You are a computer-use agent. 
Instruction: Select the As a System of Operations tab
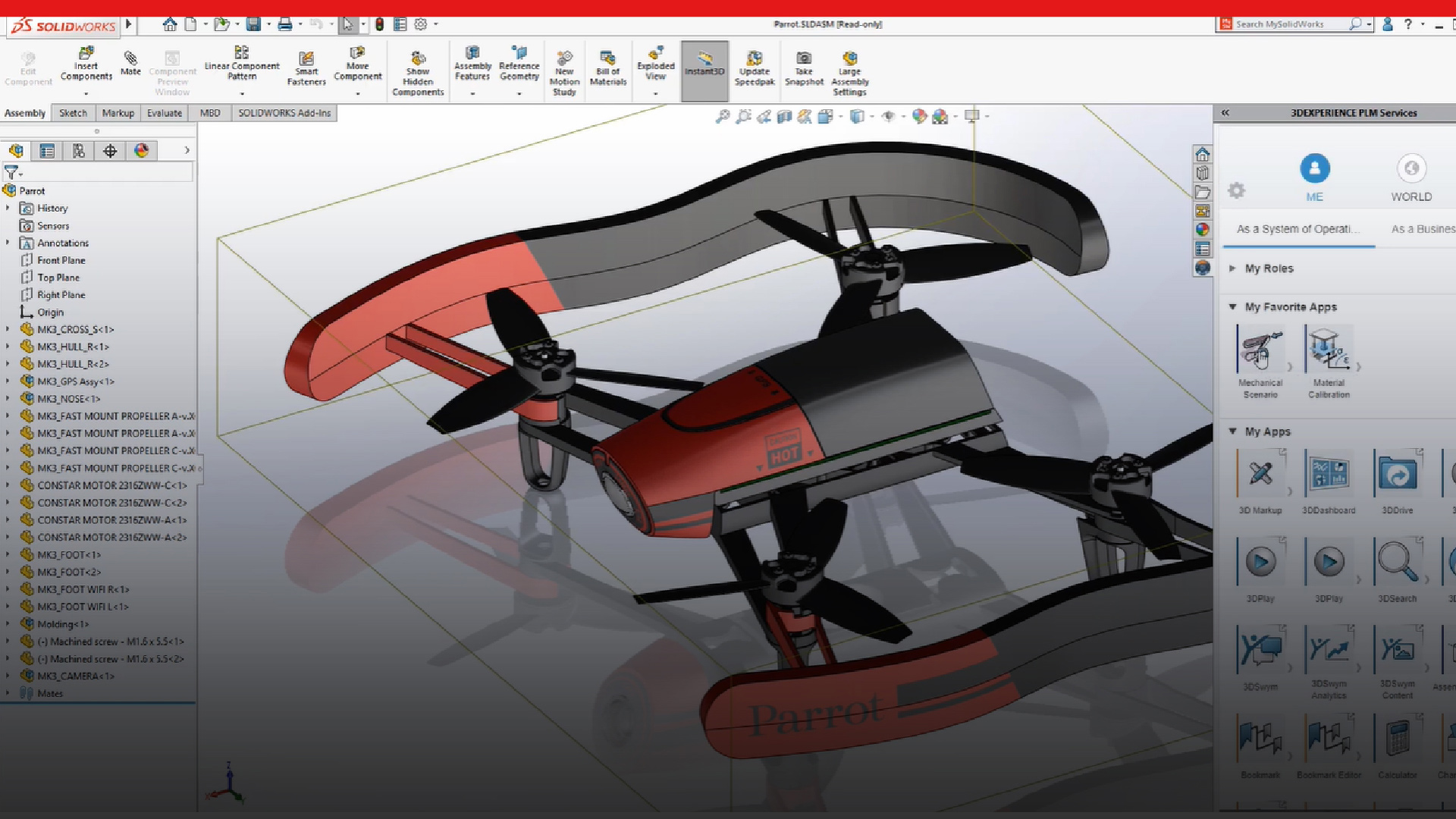click(1298, 229)
